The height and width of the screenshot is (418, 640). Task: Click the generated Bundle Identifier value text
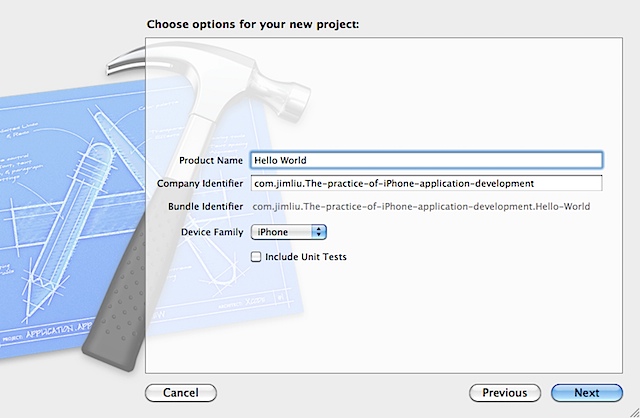[x=421, y=207]
